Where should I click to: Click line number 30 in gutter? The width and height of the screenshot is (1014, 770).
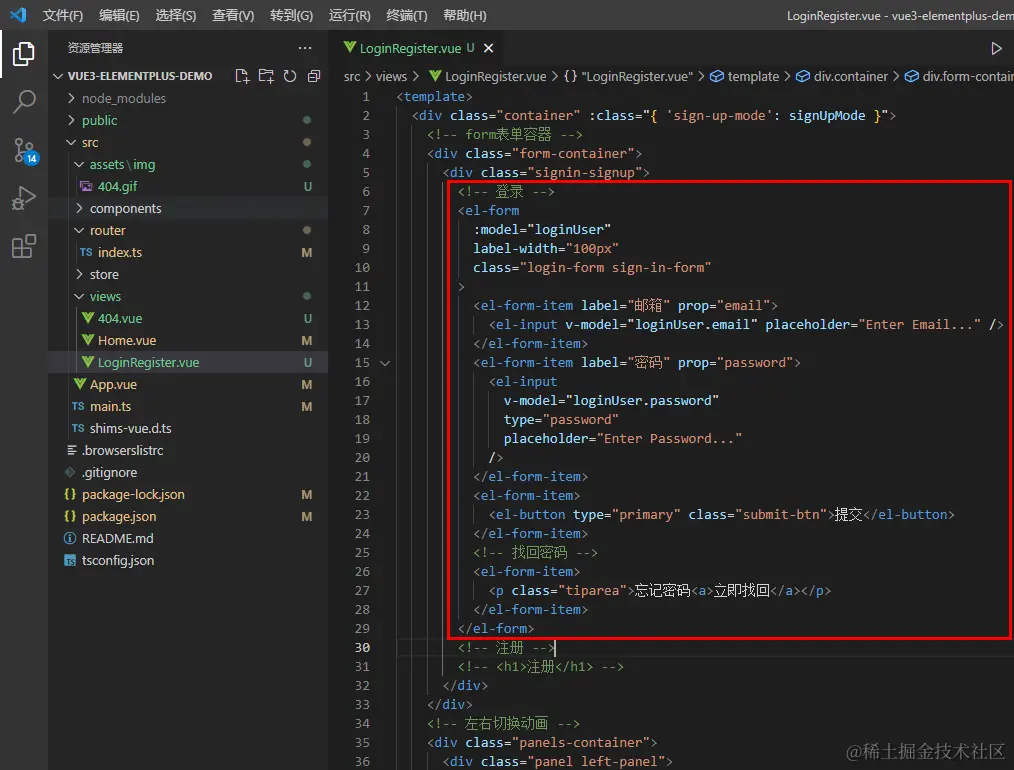[x=362, y=648]
